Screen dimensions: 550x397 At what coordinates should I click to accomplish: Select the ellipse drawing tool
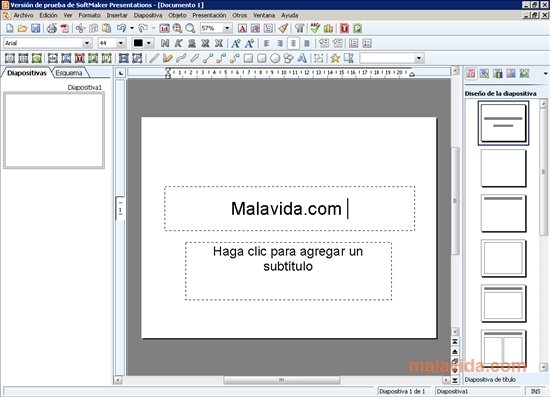(x=275, y=58)
